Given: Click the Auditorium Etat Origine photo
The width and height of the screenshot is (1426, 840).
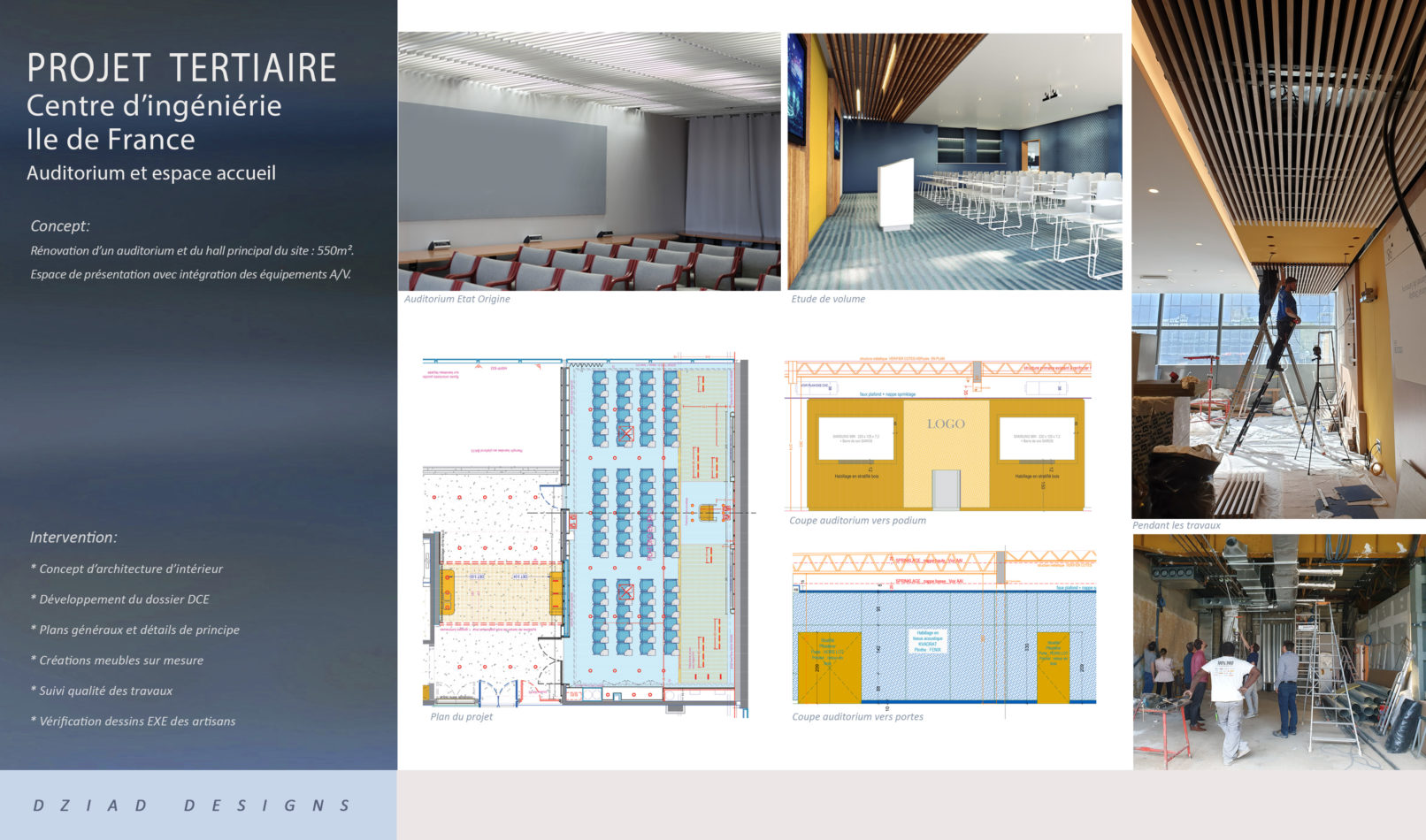Looking at the screenshot, I should tap(589, 162).
